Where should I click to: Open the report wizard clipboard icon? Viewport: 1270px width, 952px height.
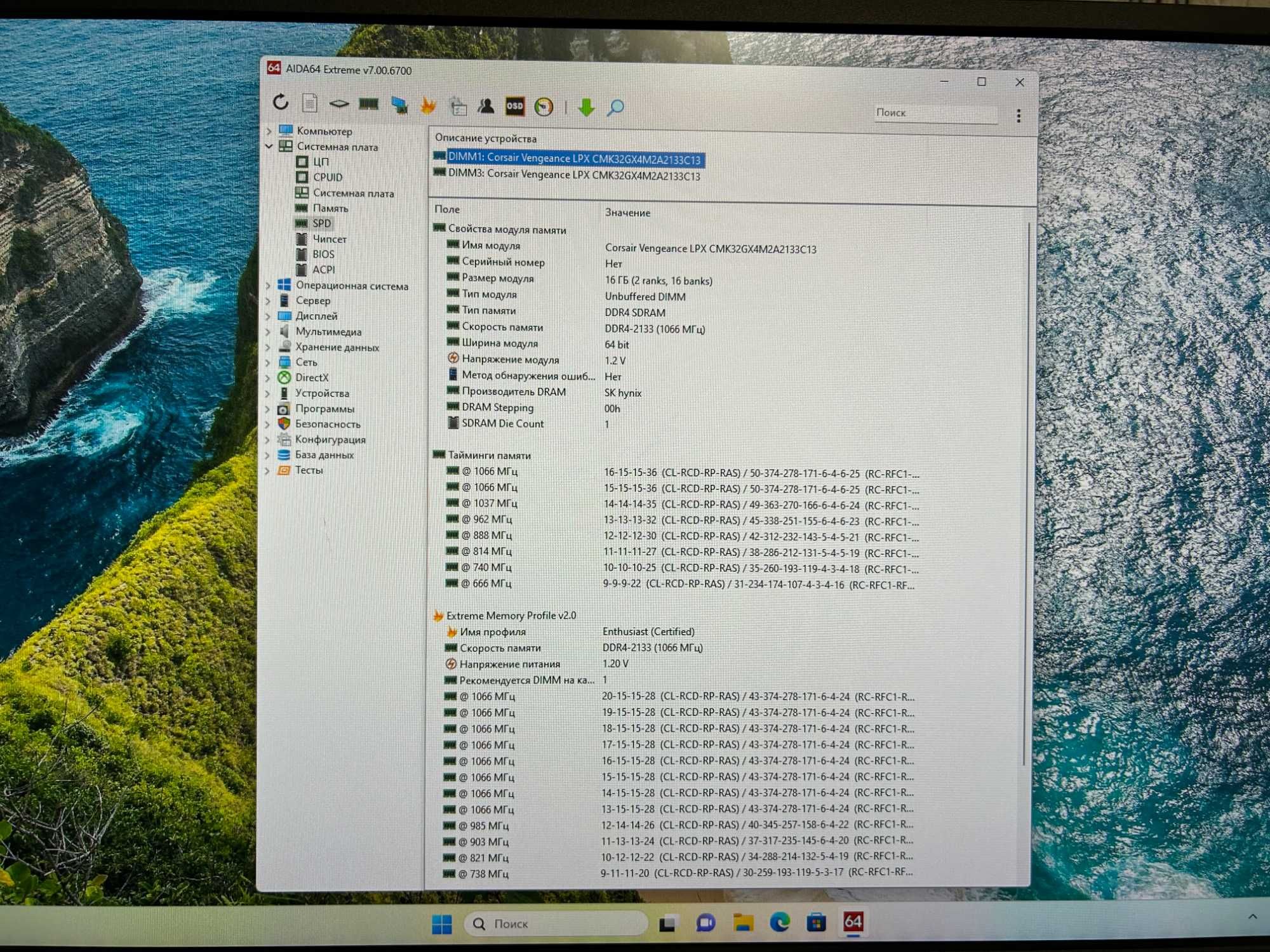click(x=458, y=107)
